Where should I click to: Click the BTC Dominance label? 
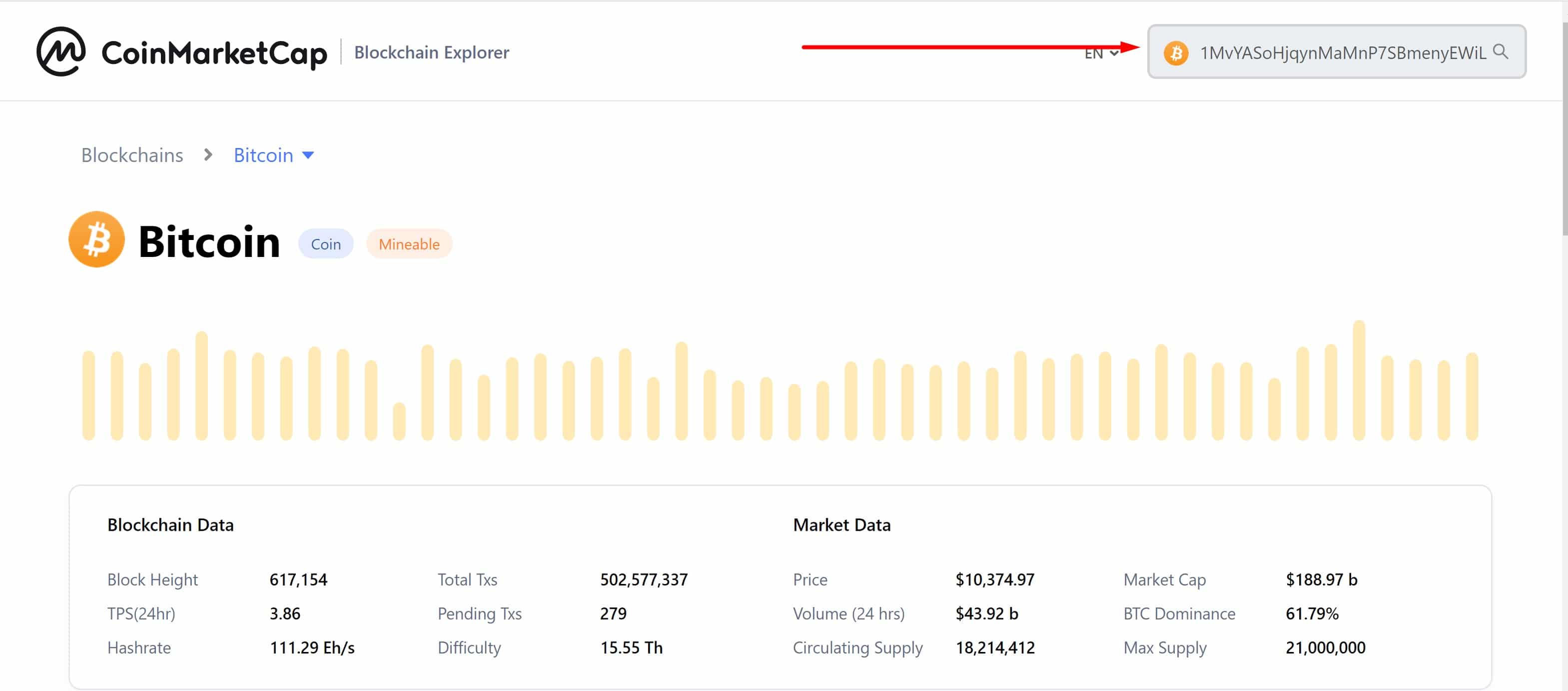click(1179, 613)
